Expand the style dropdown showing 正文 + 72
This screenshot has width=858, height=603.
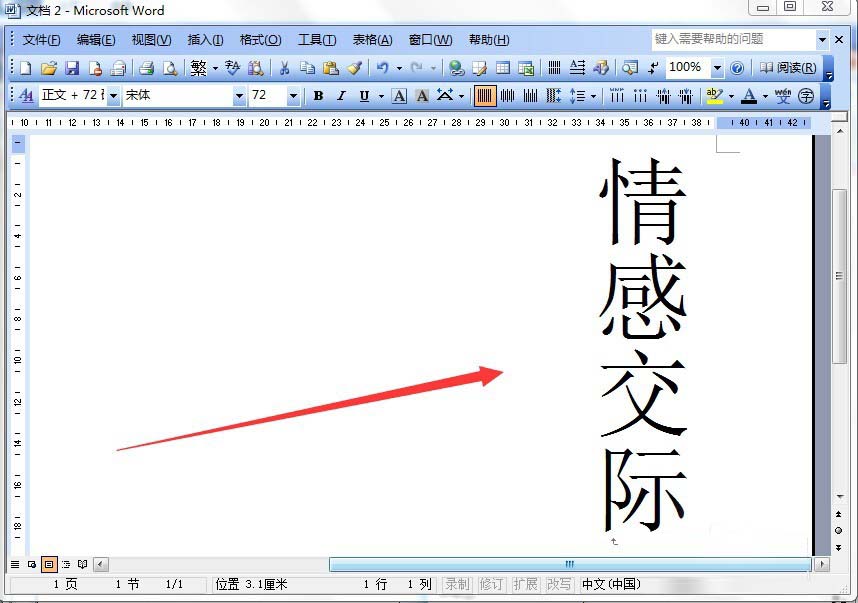(113, 96)
